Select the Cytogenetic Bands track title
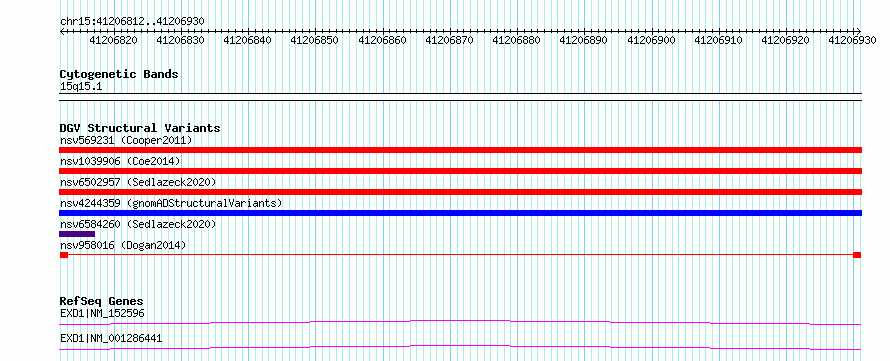The image size is (890, 361). (119, 74)
